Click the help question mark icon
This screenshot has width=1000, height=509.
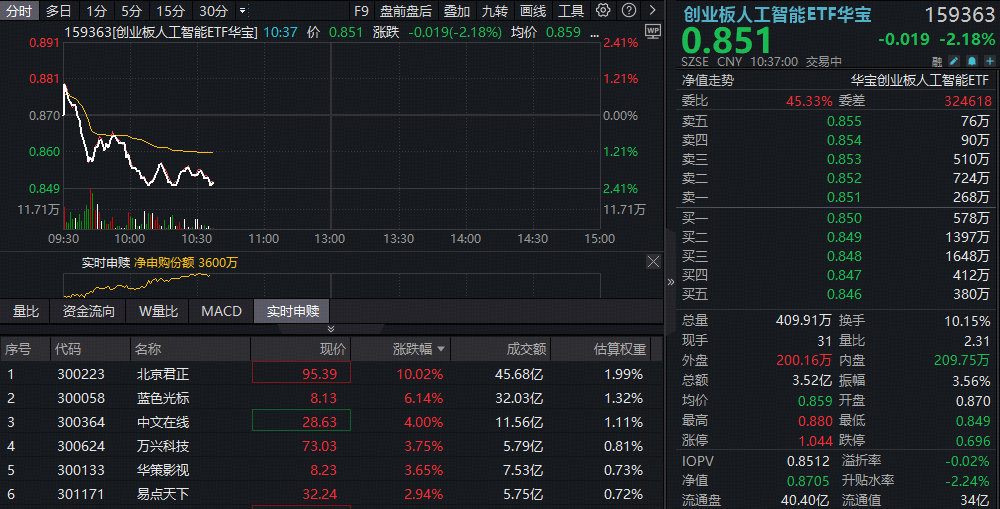(627, 11)
